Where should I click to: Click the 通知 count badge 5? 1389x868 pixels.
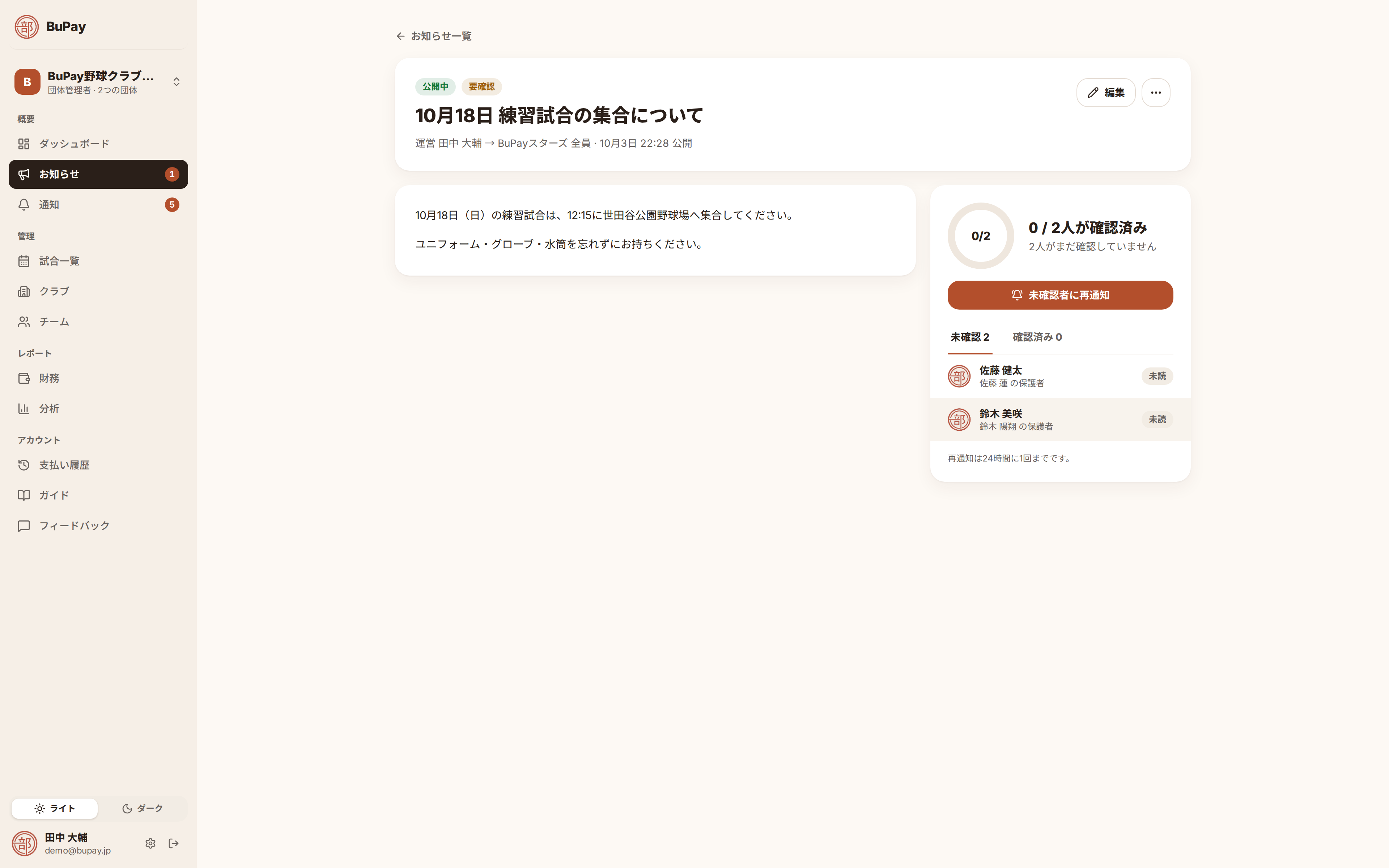(171, 204)
